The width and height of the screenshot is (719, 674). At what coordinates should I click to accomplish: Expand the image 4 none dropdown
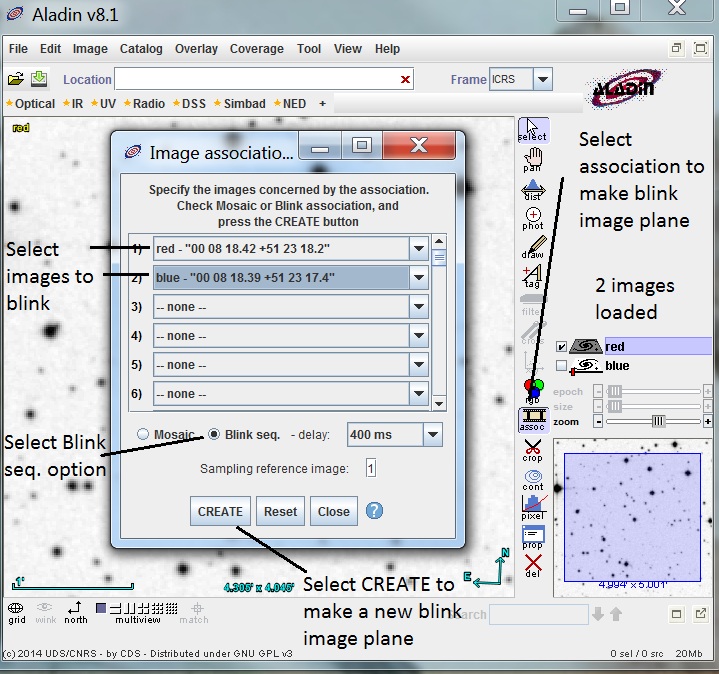click(x=419, y=336)
